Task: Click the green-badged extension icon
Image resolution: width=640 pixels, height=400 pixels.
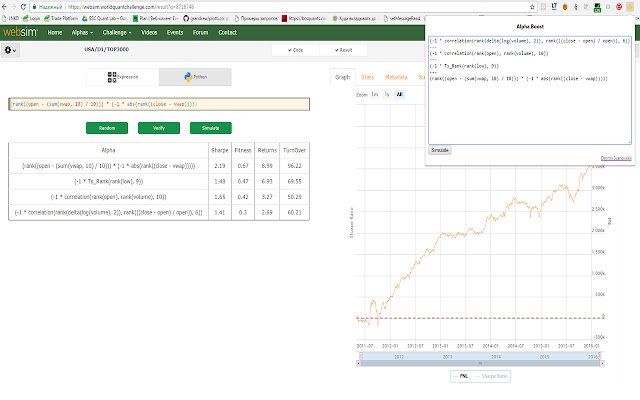Action: 597,7
